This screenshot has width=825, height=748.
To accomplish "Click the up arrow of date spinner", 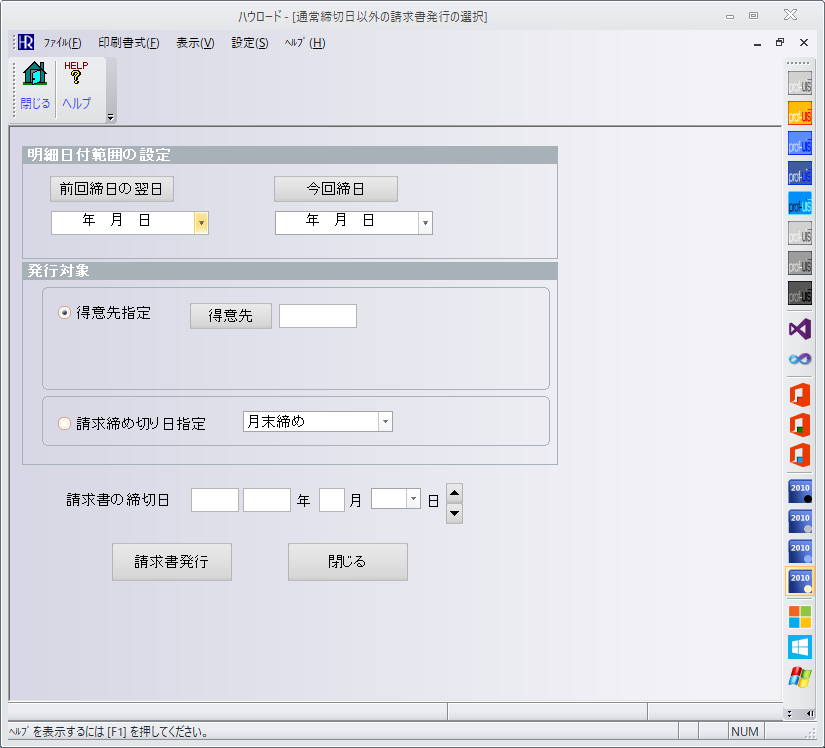I will pos(454,492).
